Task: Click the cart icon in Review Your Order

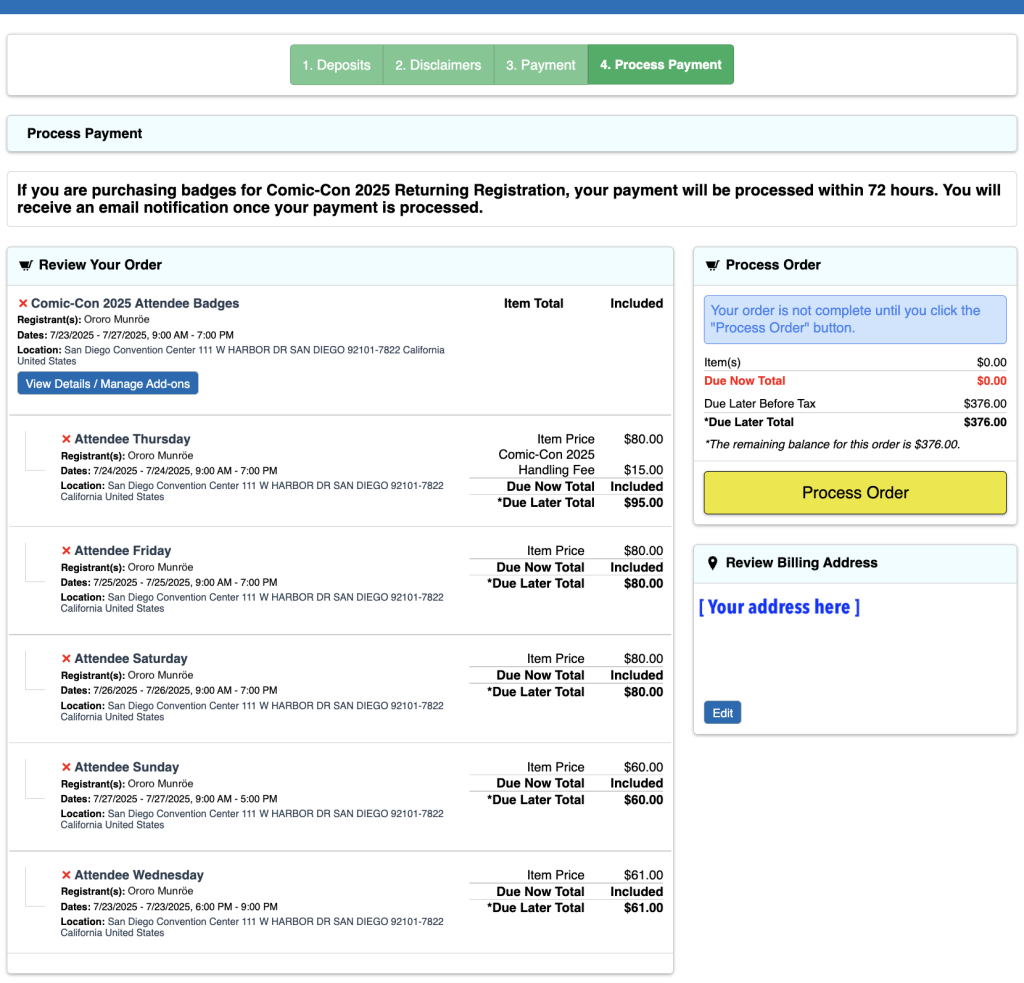Action: [x=25, y=266]
